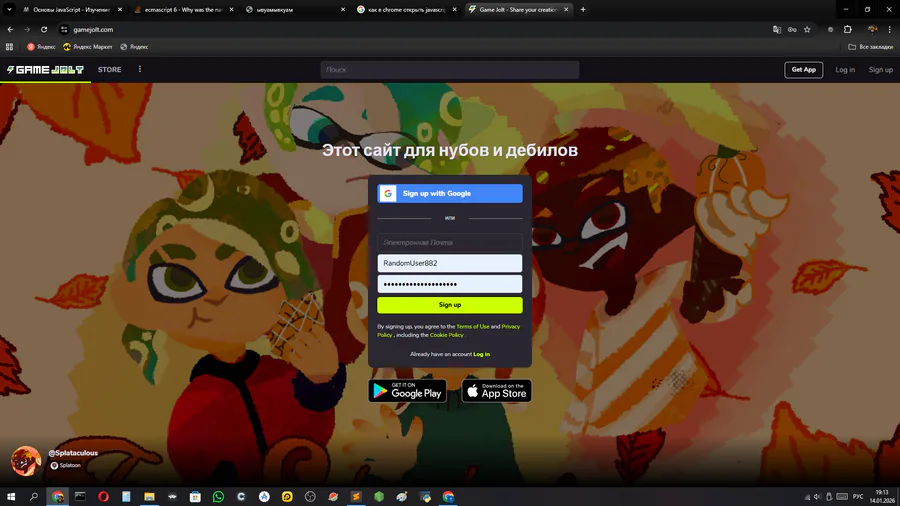This screenshot has width=900, height=506.
Task: Bookmark this page with the star icon
Action: 807,29
